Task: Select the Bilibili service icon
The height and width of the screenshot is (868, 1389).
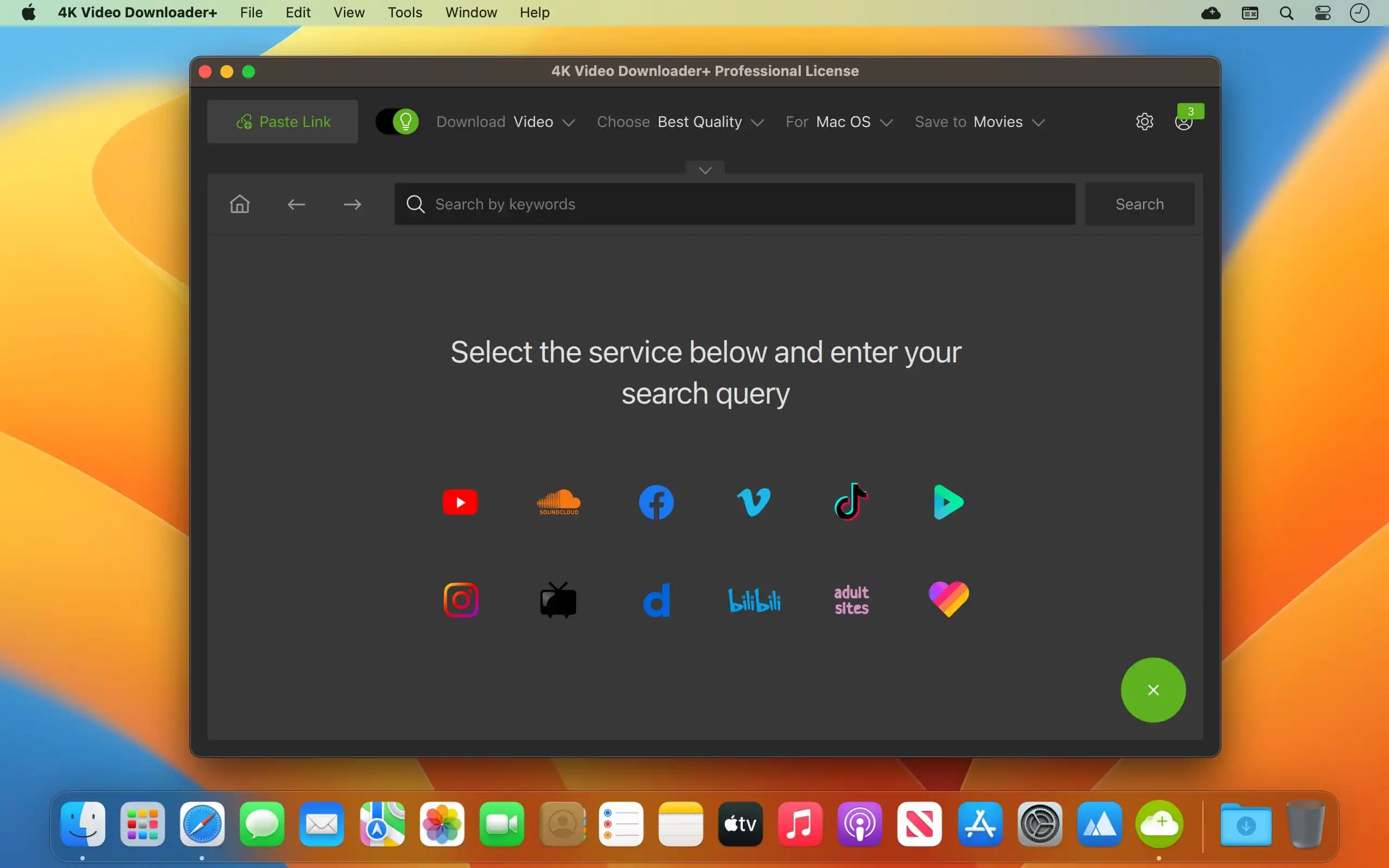Action: [x=754, y=599]
